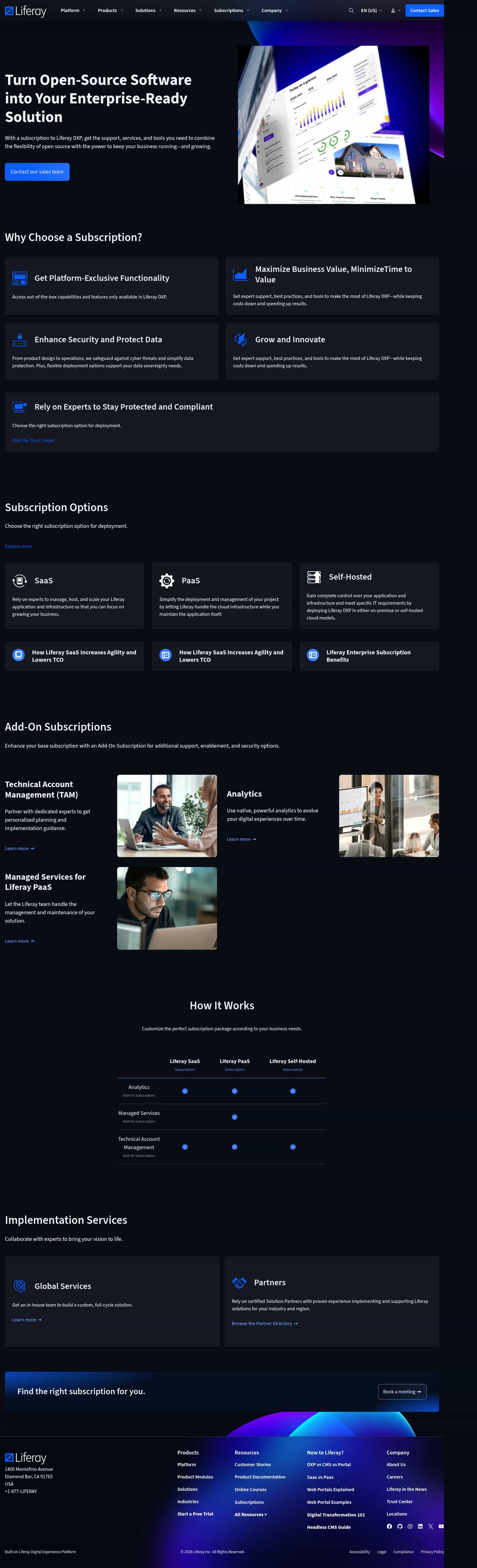Click the Analytics presentation photo
The image size is (477, 1568).
389,816
